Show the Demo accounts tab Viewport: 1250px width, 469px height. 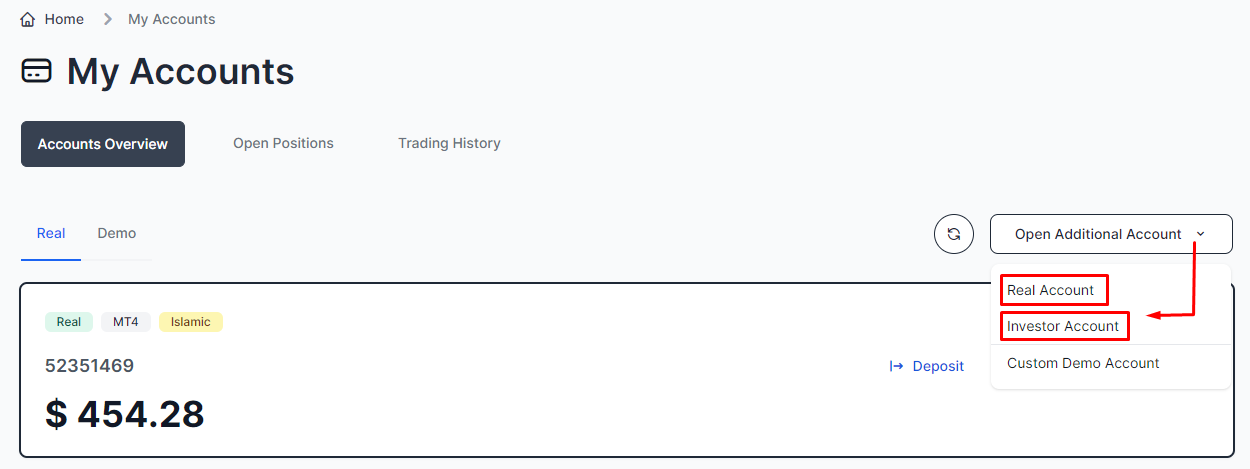point(117,233)
